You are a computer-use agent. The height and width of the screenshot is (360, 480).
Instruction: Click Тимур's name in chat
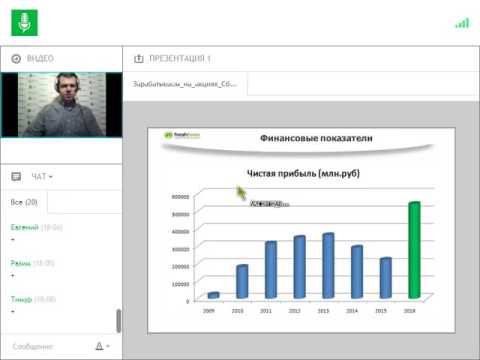(21, 299)
